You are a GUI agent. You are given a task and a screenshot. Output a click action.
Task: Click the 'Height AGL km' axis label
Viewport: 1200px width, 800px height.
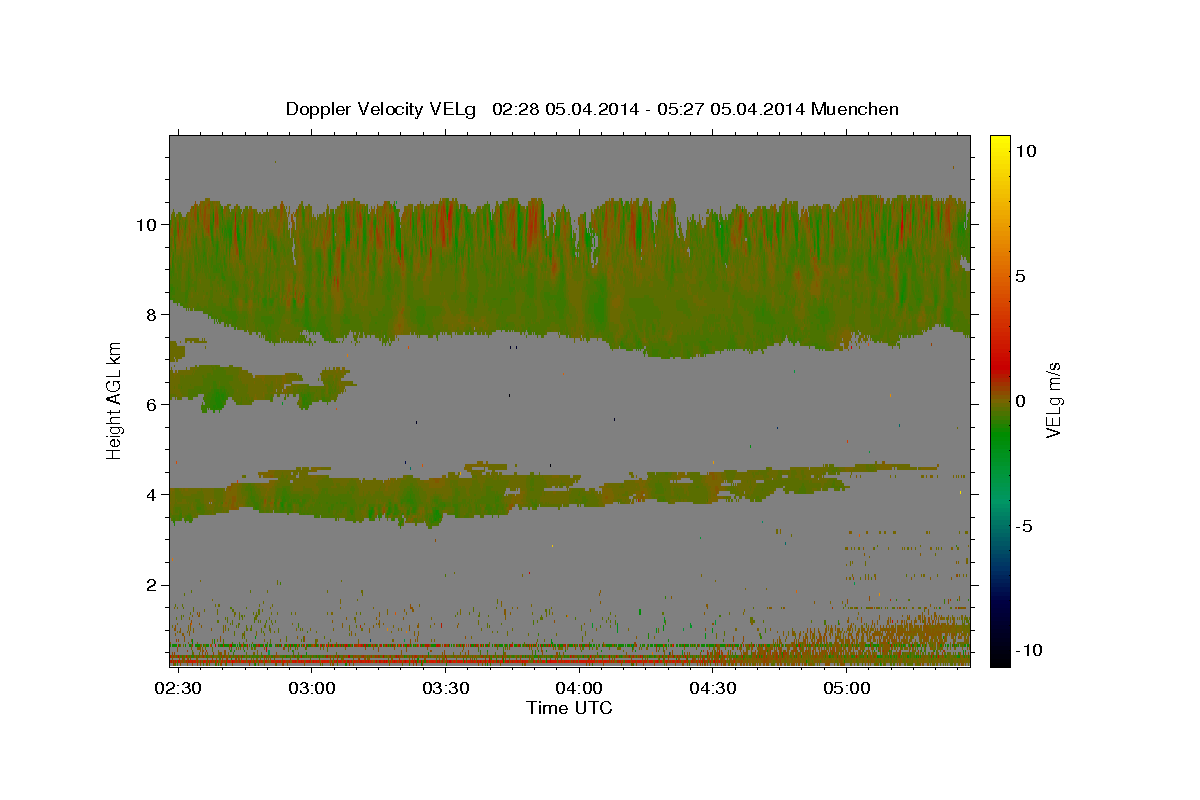114,401
